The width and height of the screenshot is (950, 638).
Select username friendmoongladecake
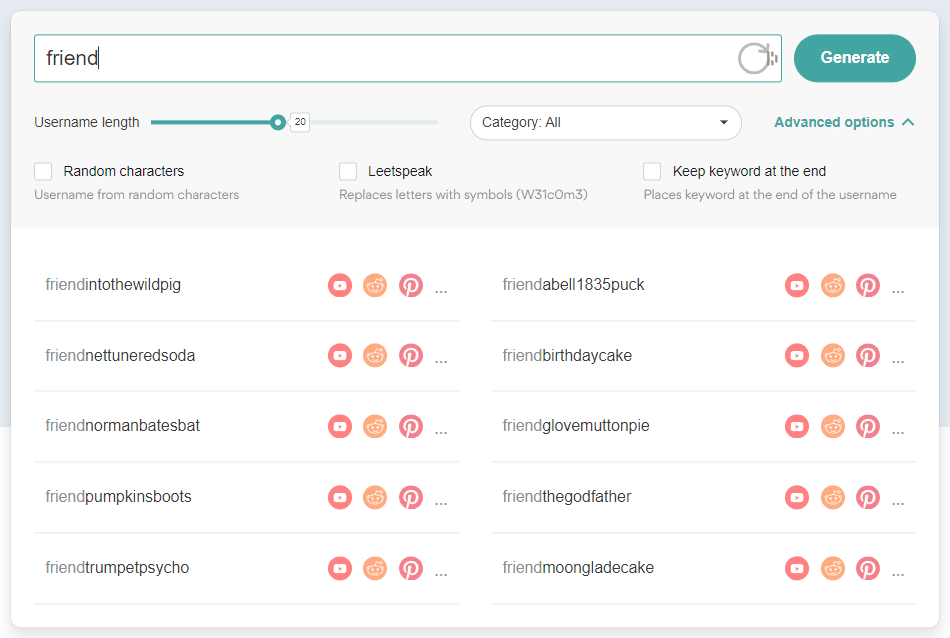(x=578, y=567)
